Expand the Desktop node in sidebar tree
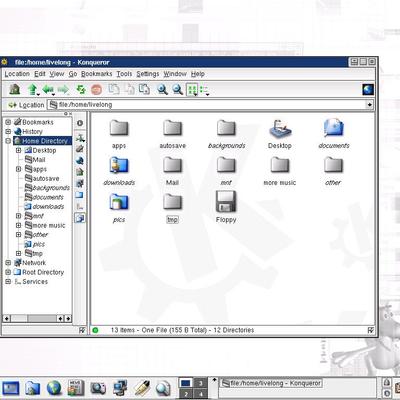This screenshot has height=400, width=400. (x=19, y=150)
